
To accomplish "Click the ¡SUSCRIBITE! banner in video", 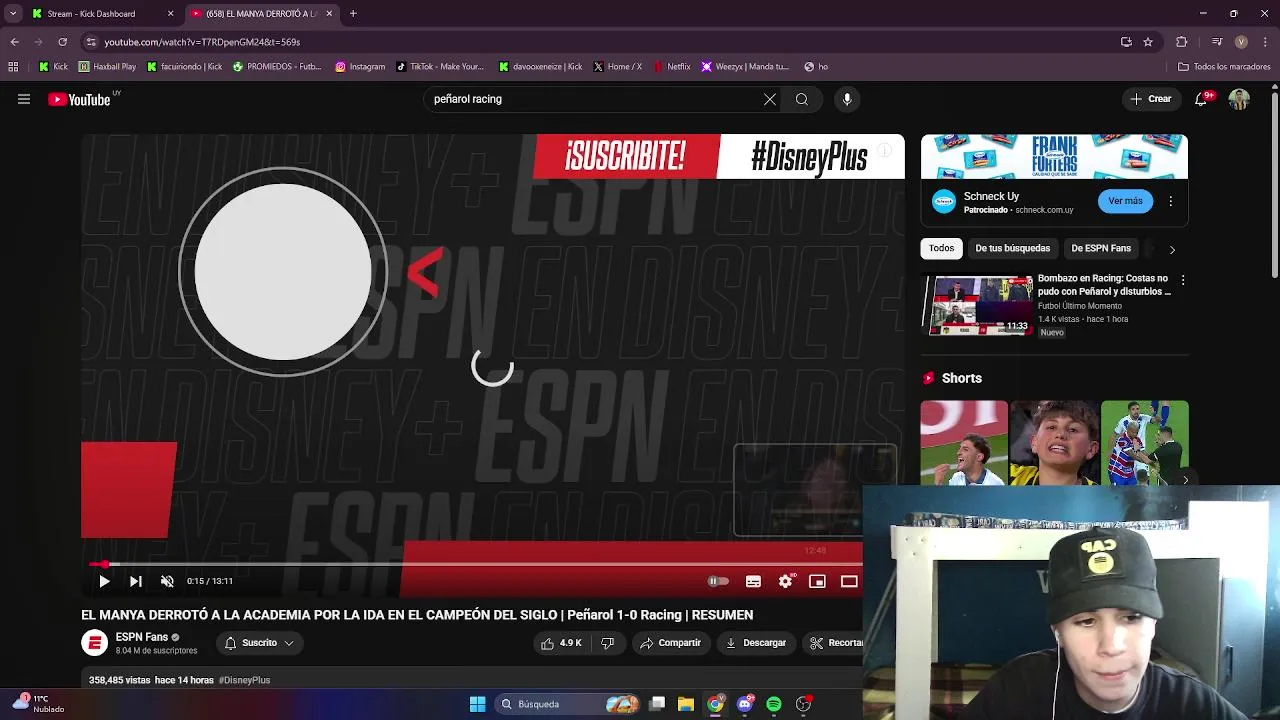I will pyautogui.click(x=625, y=156).
